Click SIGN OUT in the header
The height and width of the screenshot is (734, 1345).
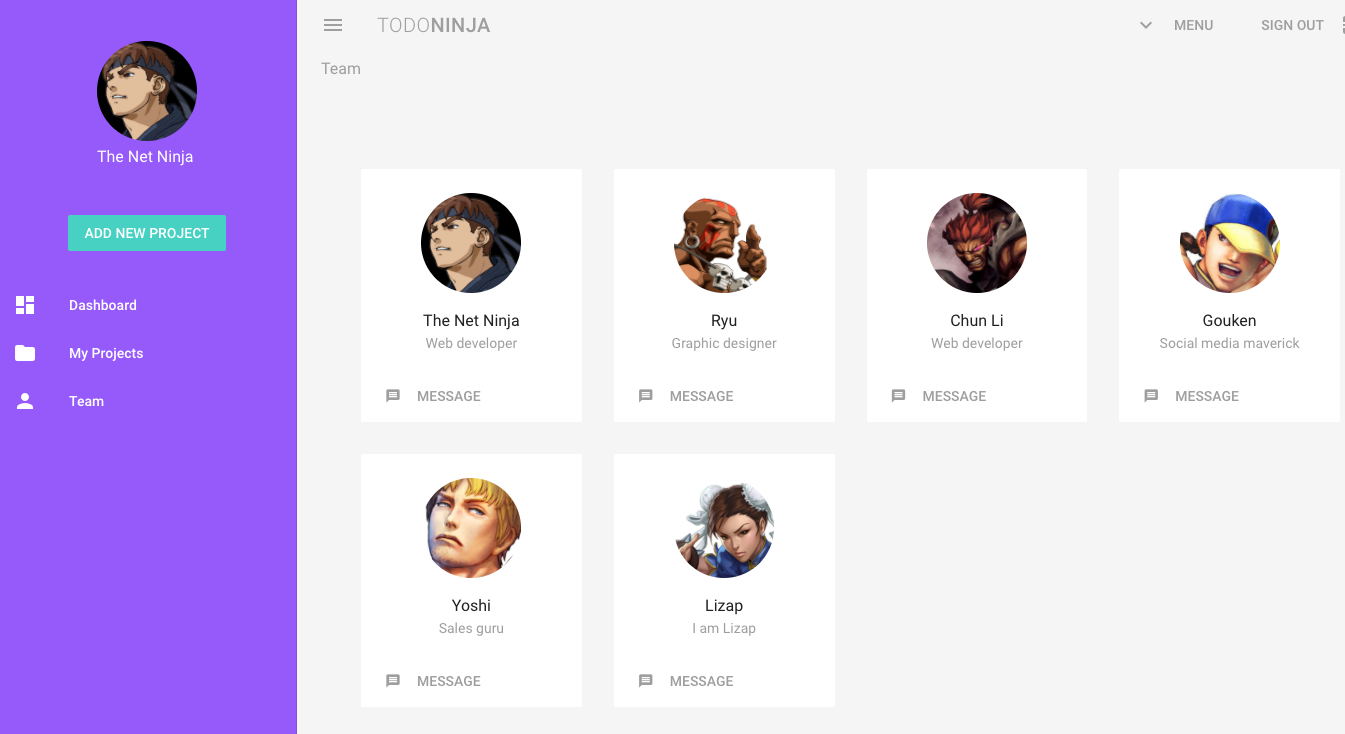click(x=1292, y=25)
